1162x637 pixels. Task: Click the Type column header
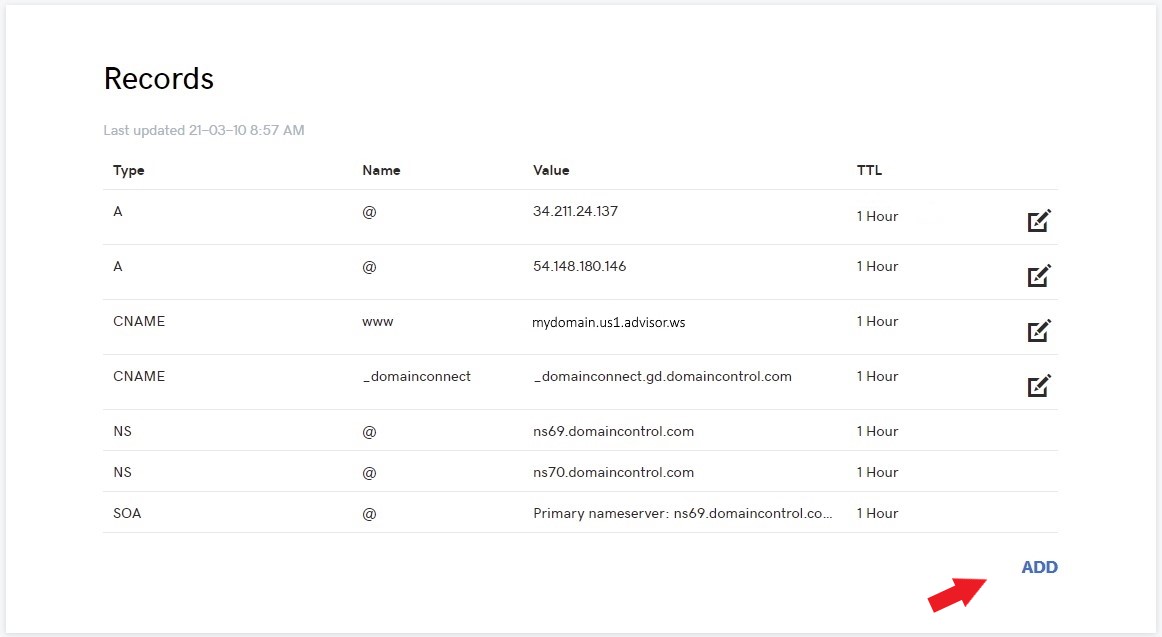[129, 170]
